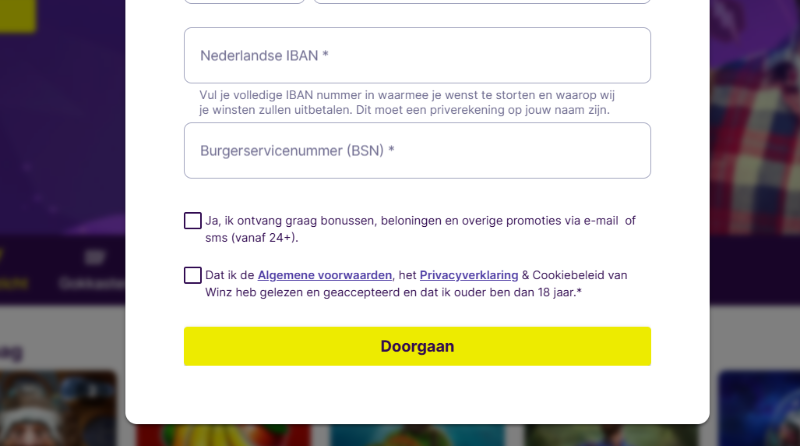This screenshot has width=800, height=446.
Task: Tick the terms and 18+ acceptance checkbox
Action: pos(193,275)
